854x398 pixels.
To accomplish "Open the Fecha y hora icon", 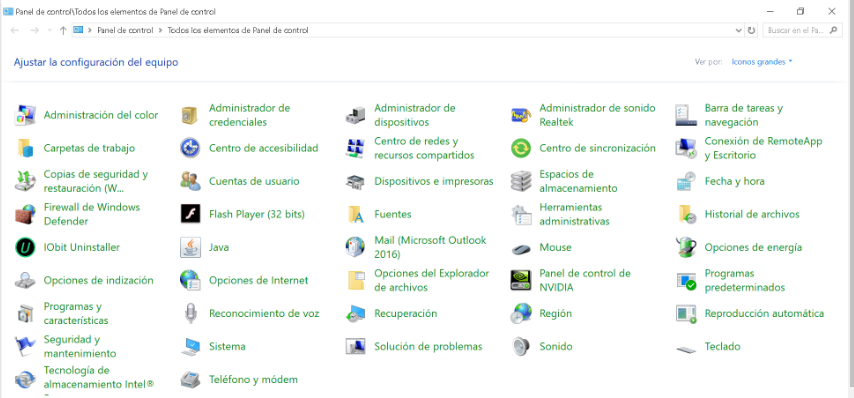I will (x=686, y=181).
